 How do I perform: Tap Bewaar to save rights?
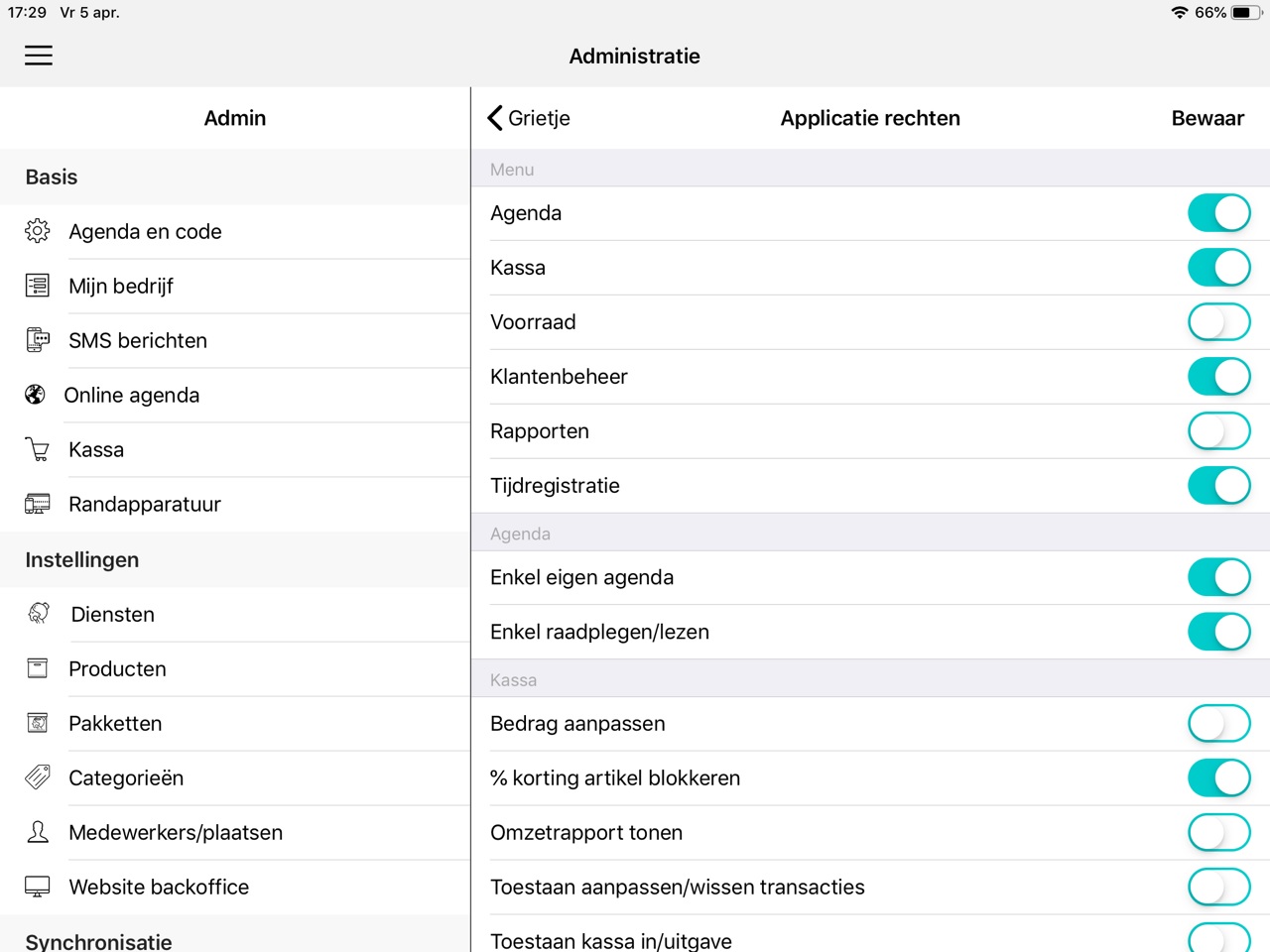coord(1207,118)
